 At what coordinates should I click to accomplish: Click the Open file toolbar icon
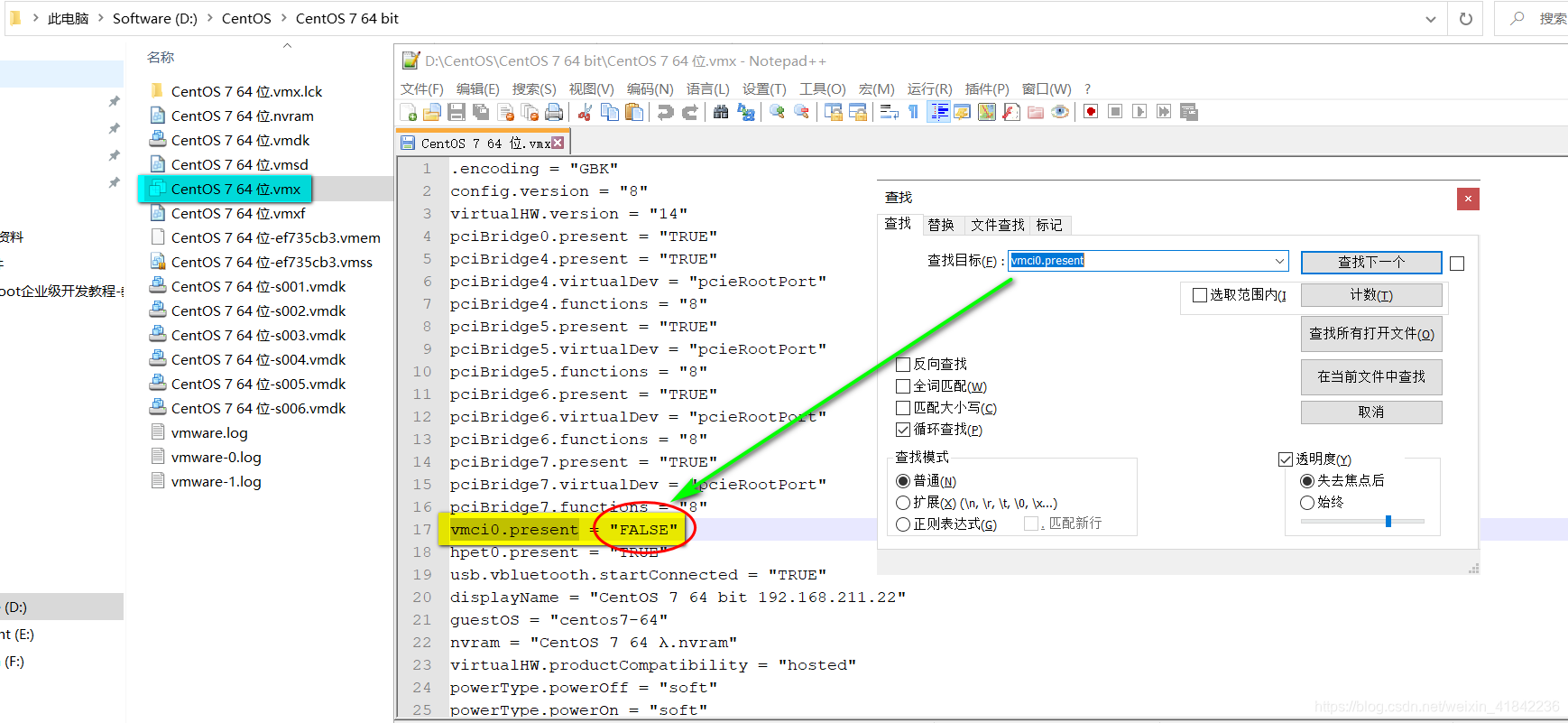(432, 112)
